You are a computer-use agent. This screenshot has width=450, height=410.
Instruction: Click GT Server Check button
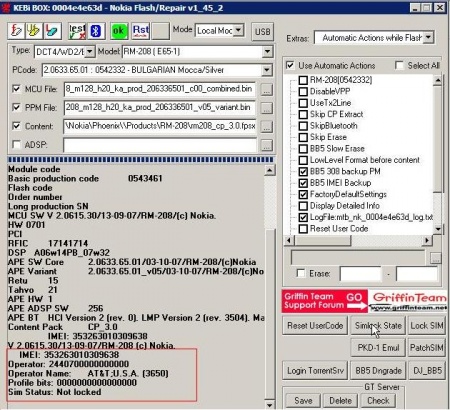[x=378, y=401]
